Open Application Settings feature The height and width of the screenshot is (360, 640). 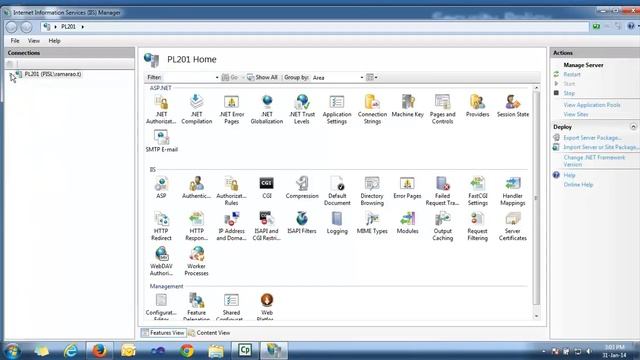click(337, 109)
